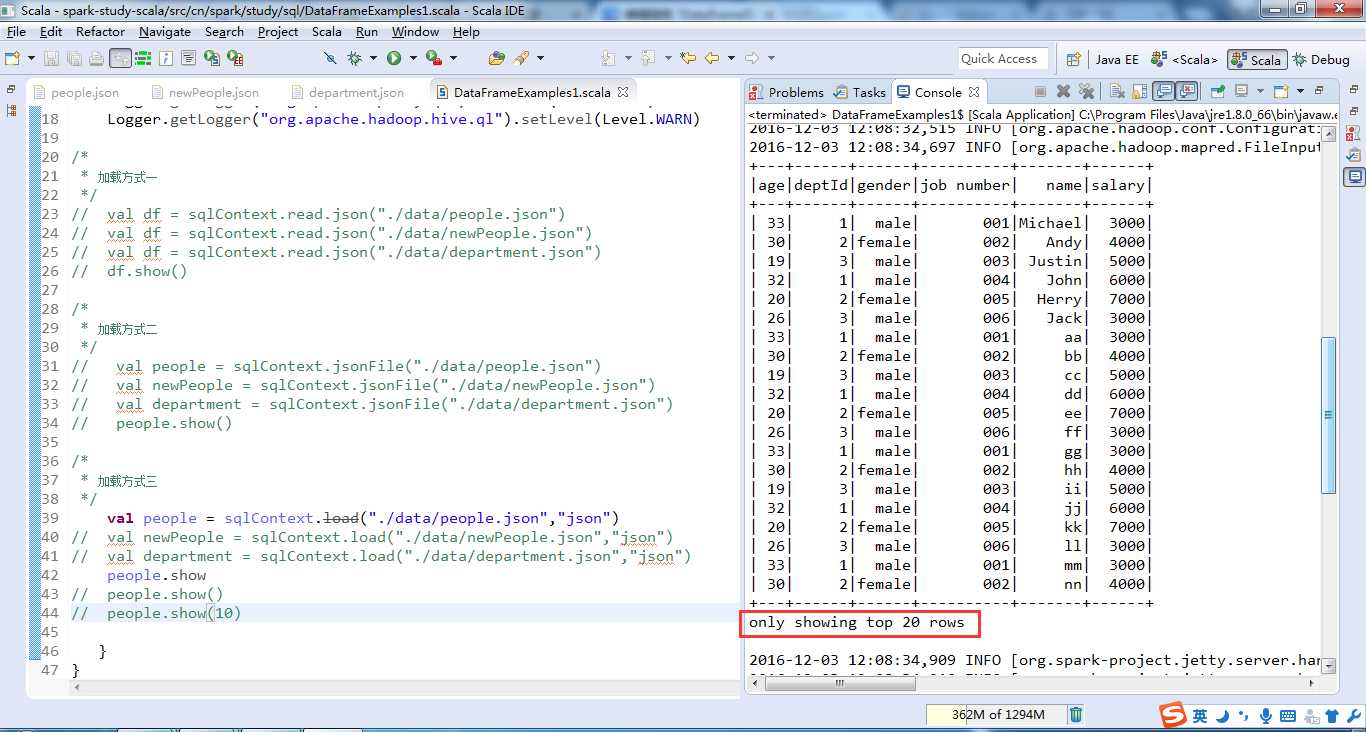
Task: Navigate Forward with the right arrow
Action: pyautogui.click(x=753, y=58)
